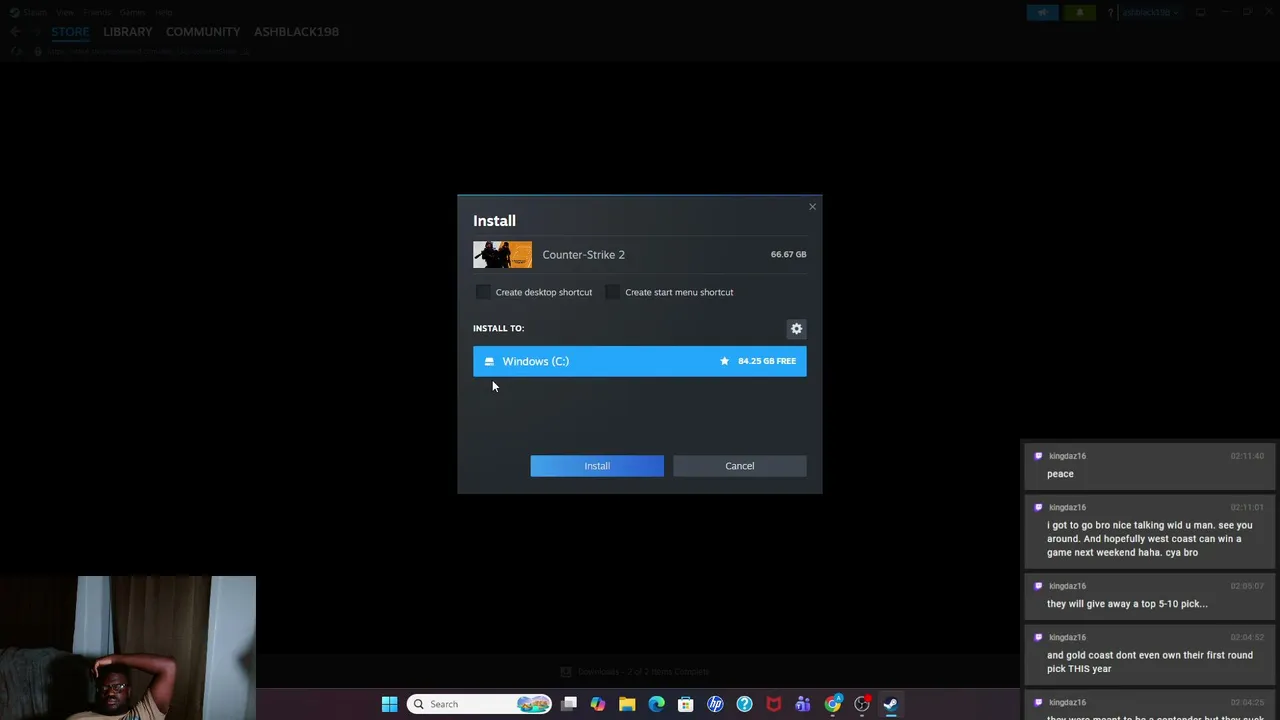Go back with Steam's back arrow

pos(15,32)
